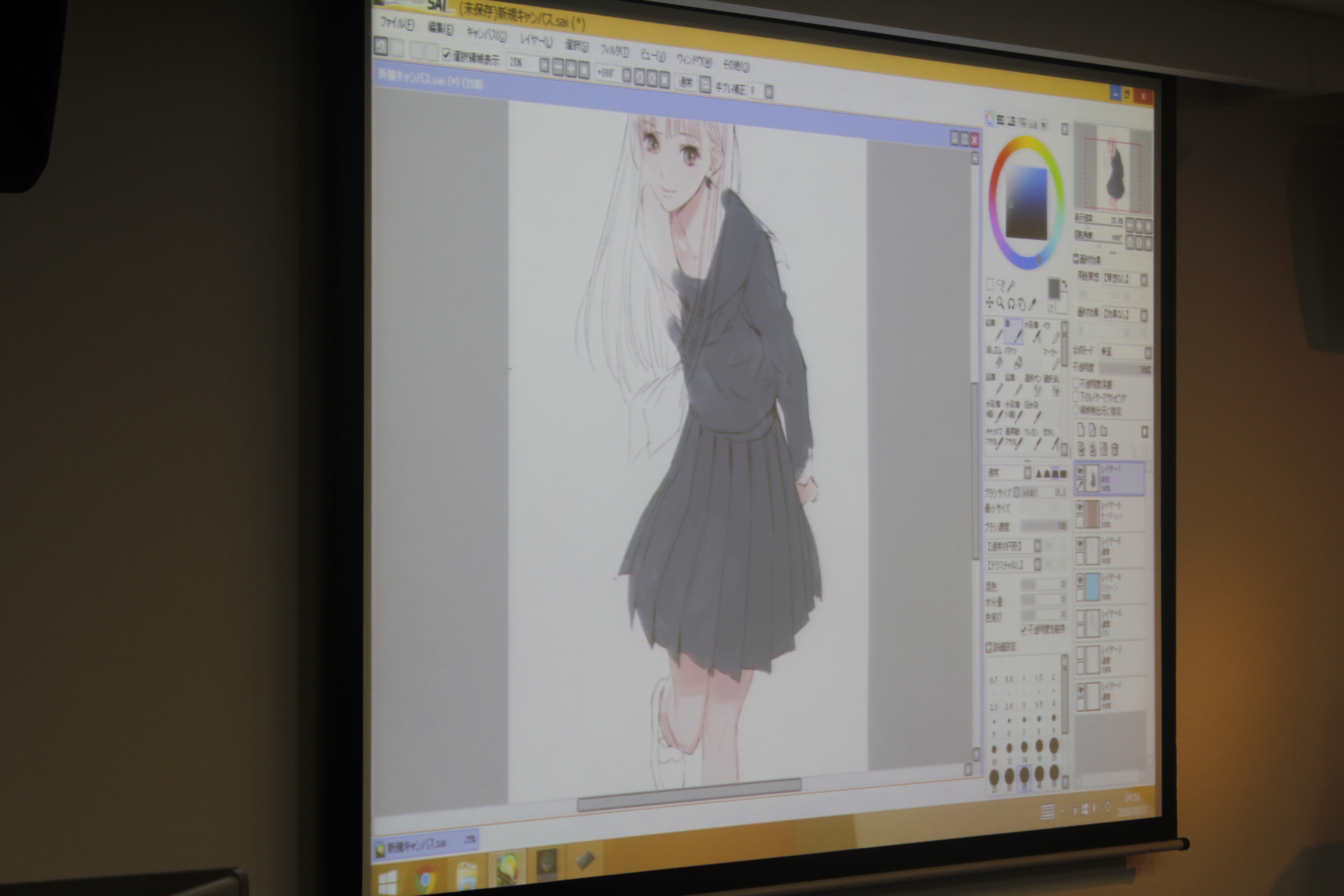This screenshot has height=896, width=1344.
Task: Select the move tool
Action: [x=990, y=302]
